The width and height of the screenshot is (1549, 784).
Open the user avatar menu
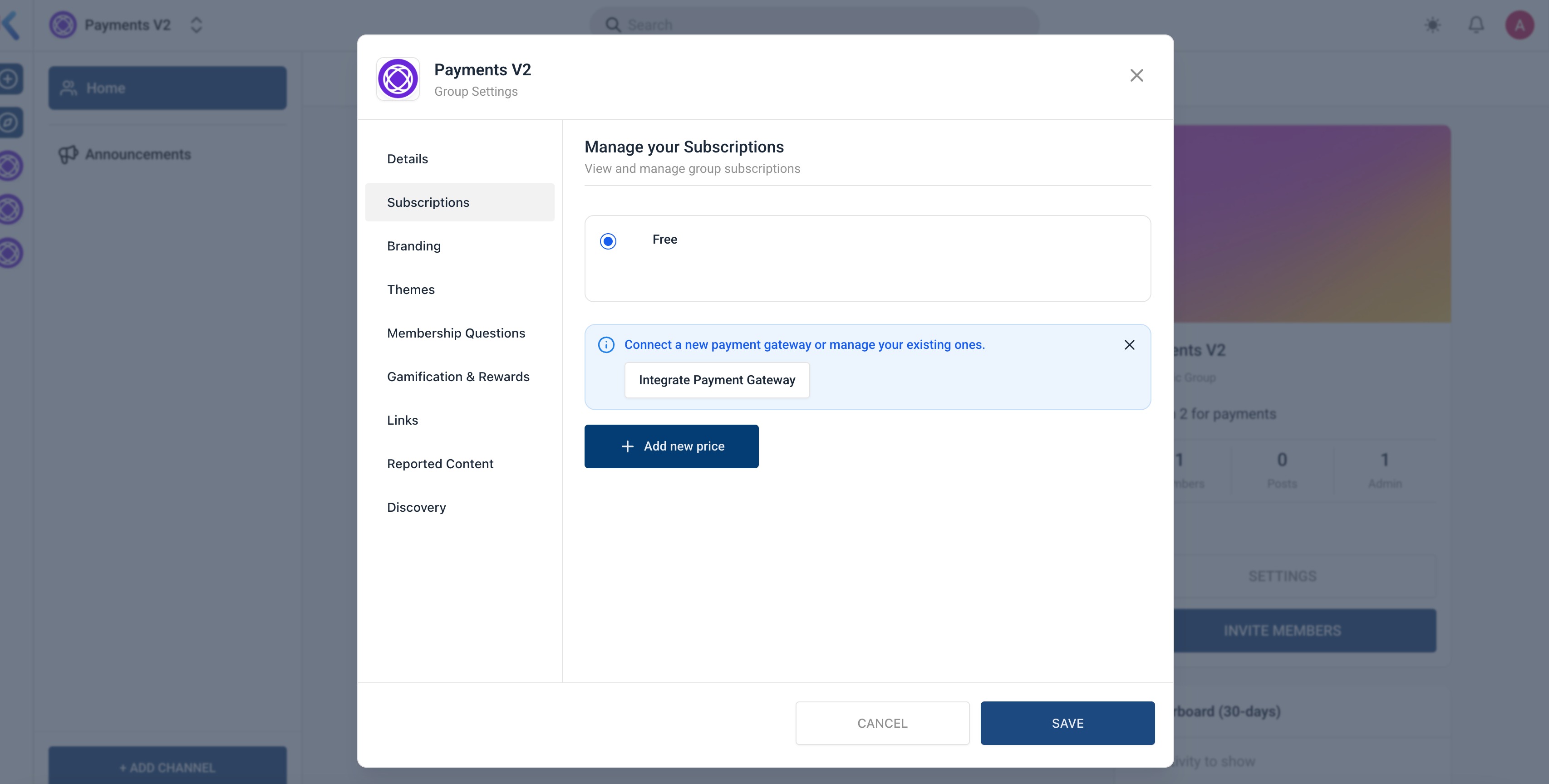(x=1519, y=25)
